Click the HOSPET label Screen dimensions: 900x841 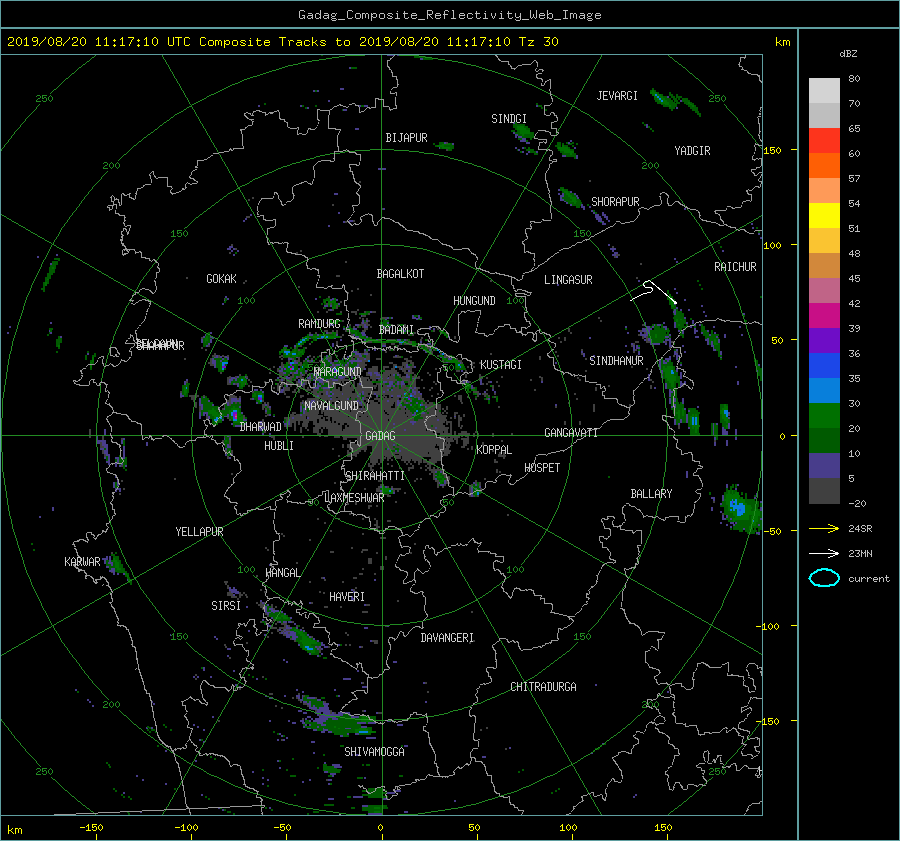coord(542,468)
